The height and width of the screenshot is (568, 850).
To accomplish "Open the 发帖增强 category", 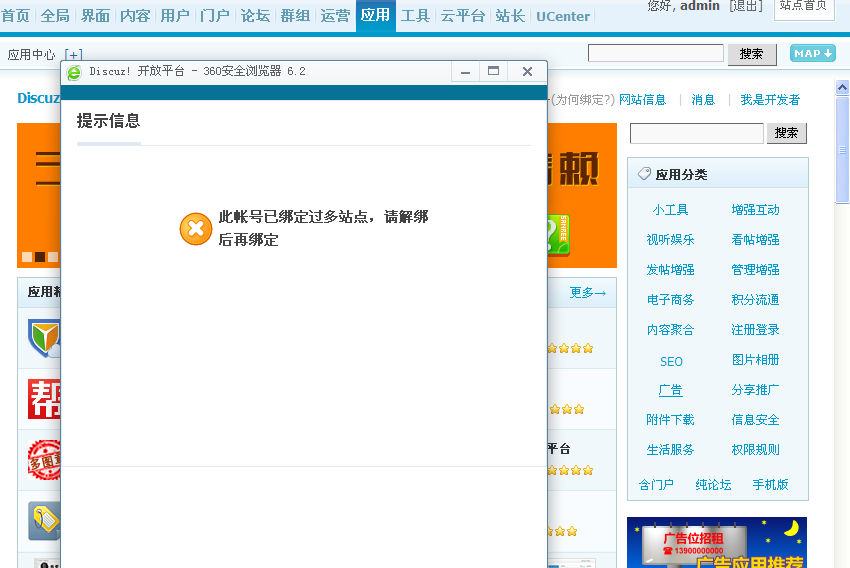I will coord(671,269).
